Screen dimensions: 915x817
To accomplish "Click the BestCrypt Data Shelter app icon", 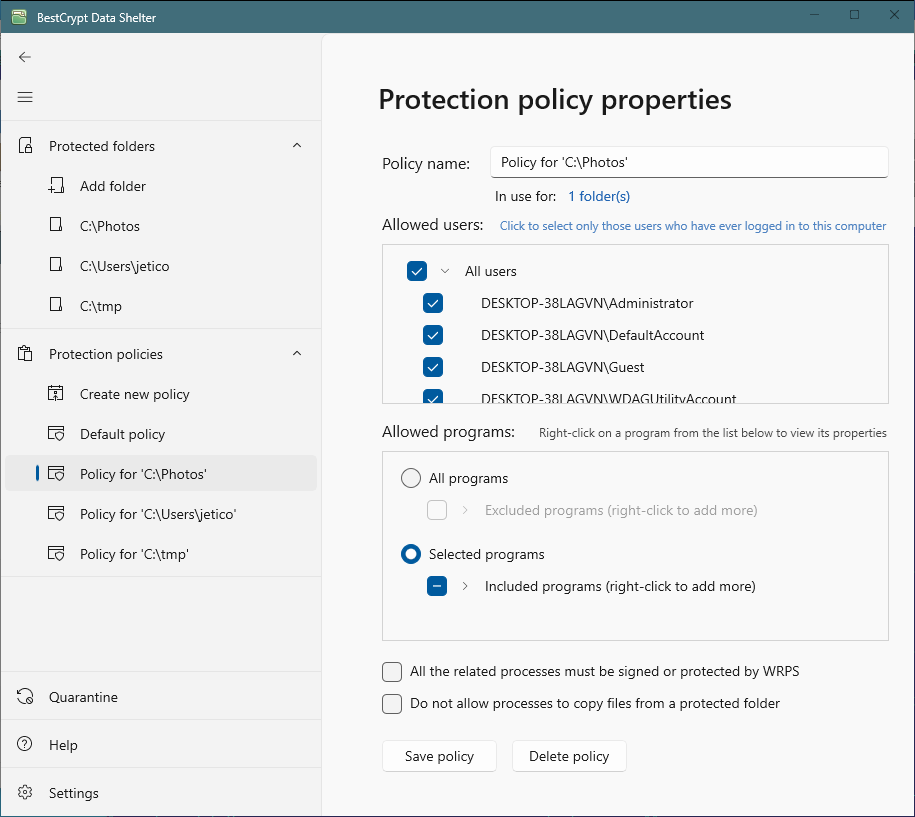I will (x=19, y=17).
